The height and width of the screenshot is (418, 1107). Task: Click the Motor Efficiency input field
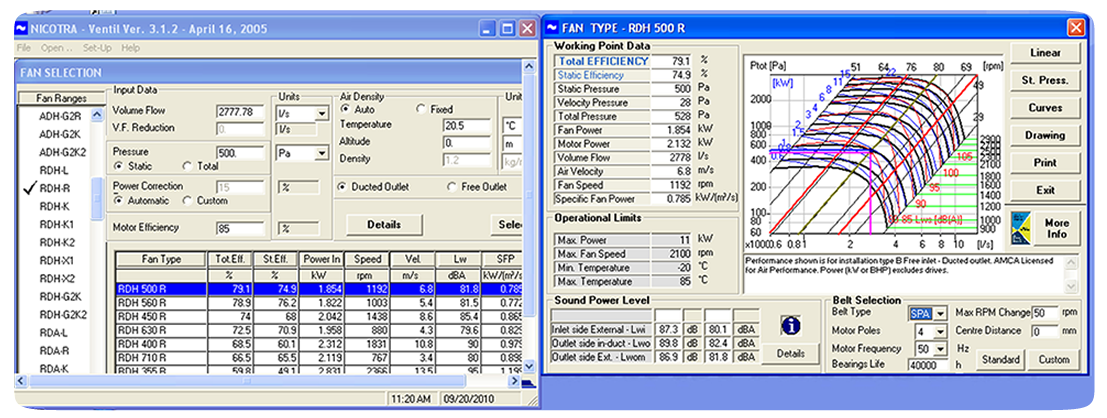[x=241, y=228]
